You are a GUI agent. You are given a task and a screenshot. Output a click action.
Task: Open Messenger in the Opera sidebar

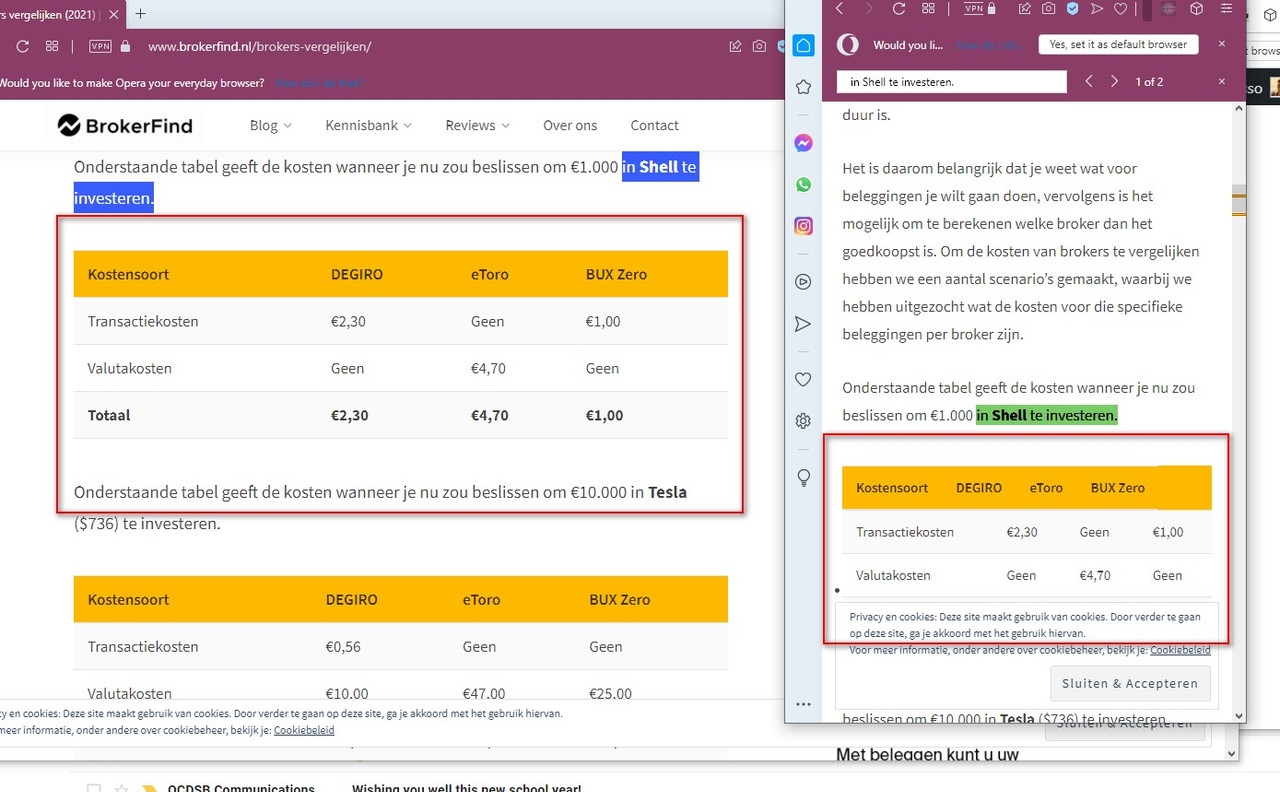(x=803, y=144)
